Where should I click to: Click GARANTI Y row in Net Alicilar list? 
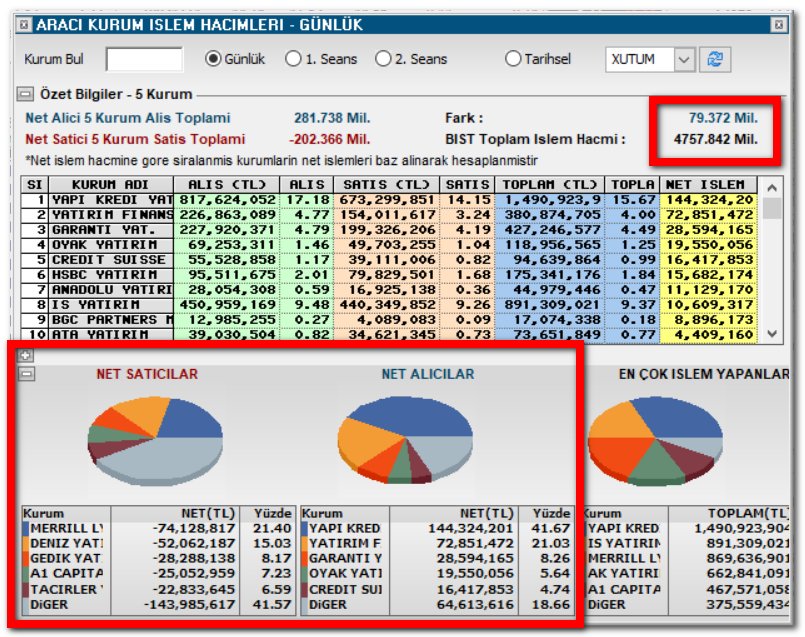437,558
